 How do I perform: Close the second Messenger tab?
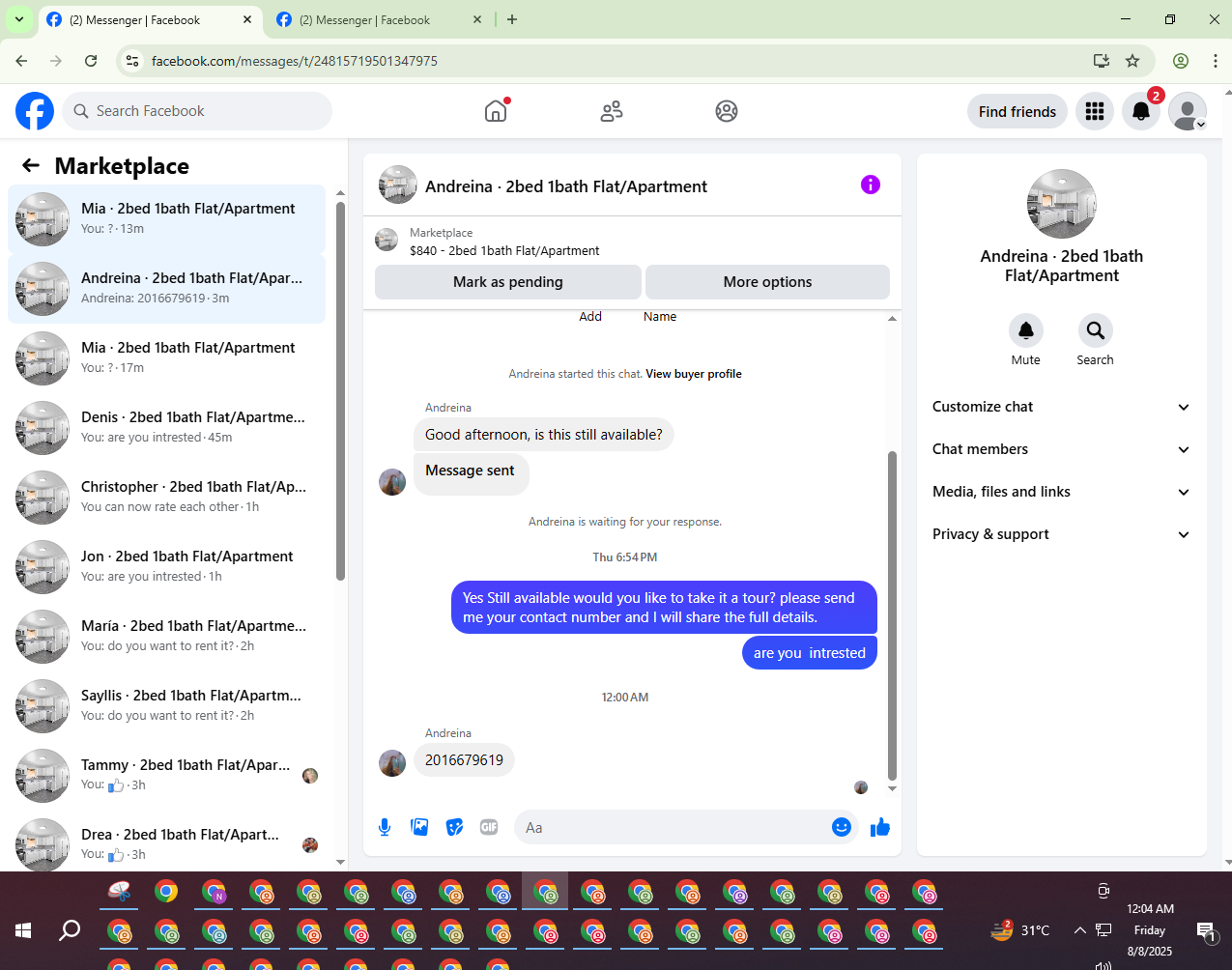click(x=477, y=19)
